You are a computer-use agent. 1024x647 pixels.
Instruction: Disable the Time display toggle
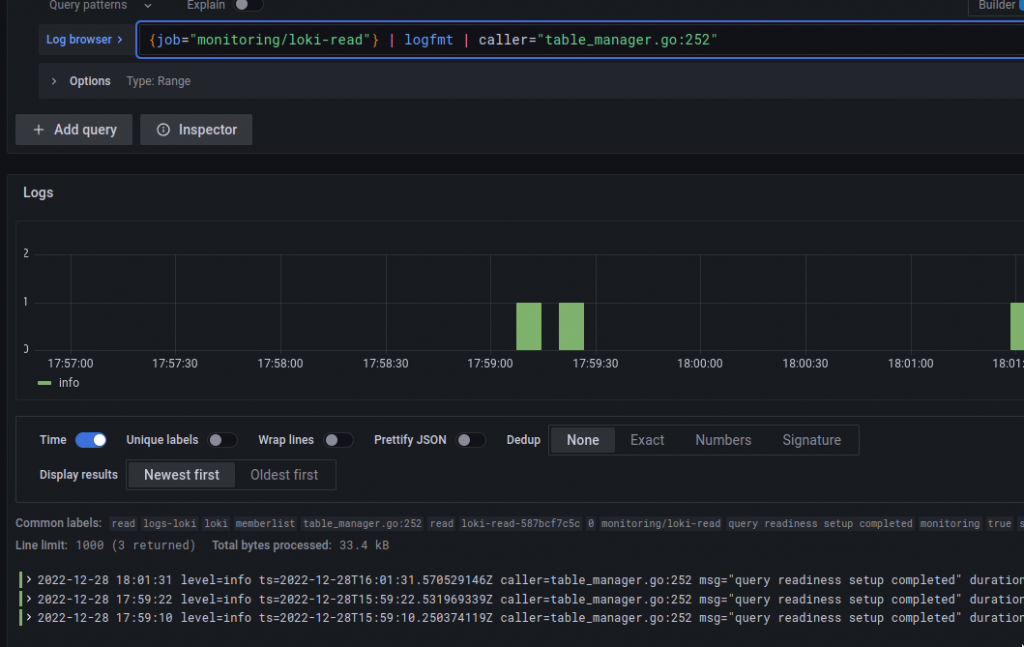click(x=91, y=439)
